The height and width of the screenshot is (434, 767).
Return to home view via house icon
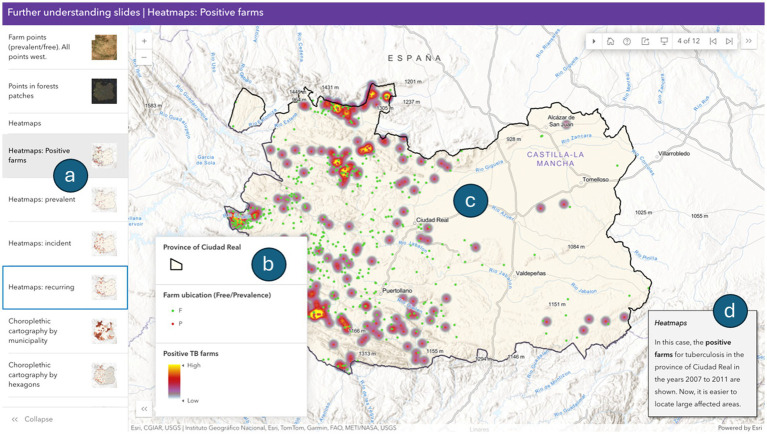pos(610,41)
